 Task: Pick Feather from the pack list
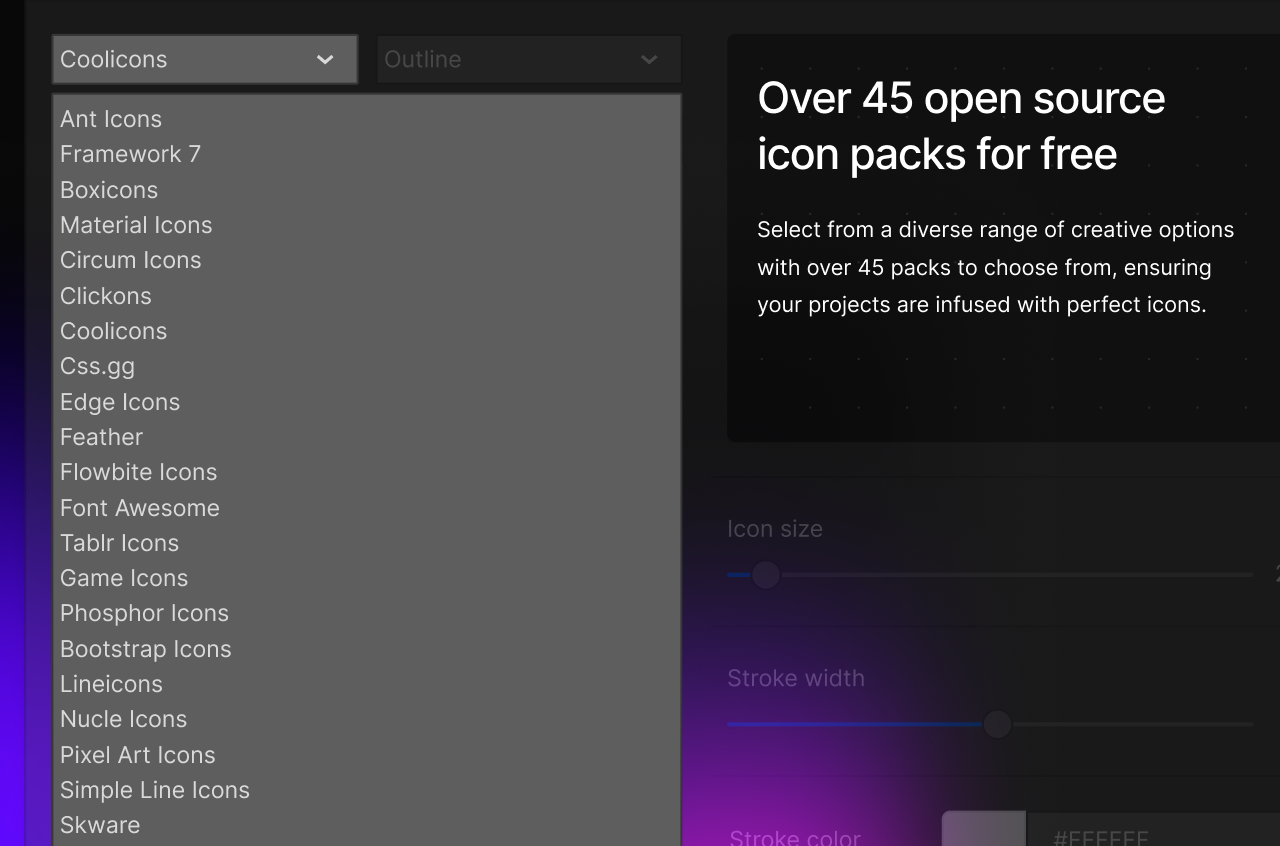[366, 437]
